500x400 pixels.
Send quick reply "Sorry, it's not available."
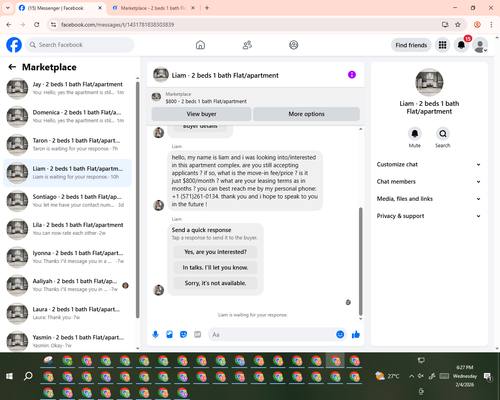click(x=215, y=283)
